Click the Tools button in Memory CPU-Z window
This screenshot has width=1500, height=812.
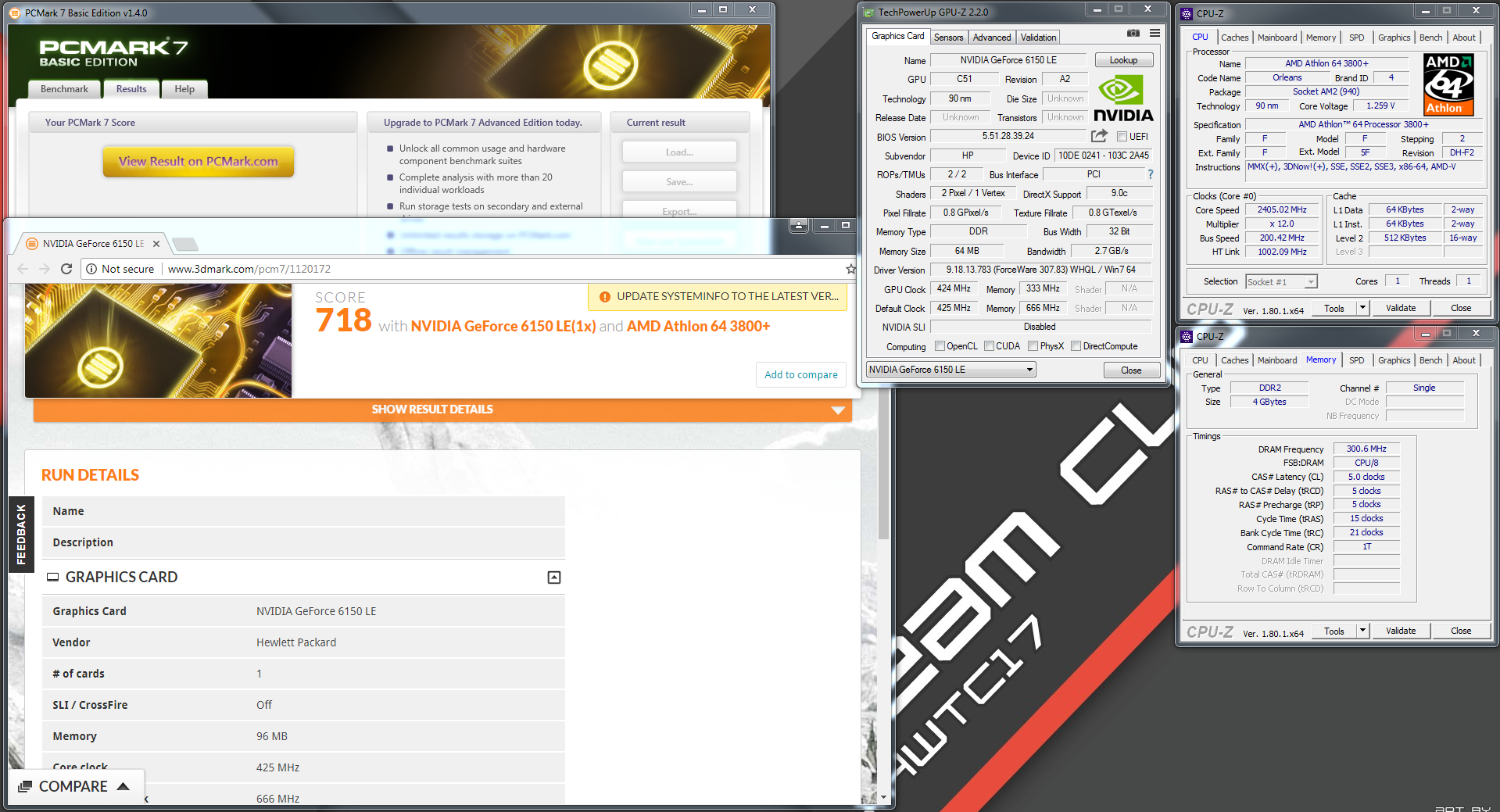(x=1334, y=631)
